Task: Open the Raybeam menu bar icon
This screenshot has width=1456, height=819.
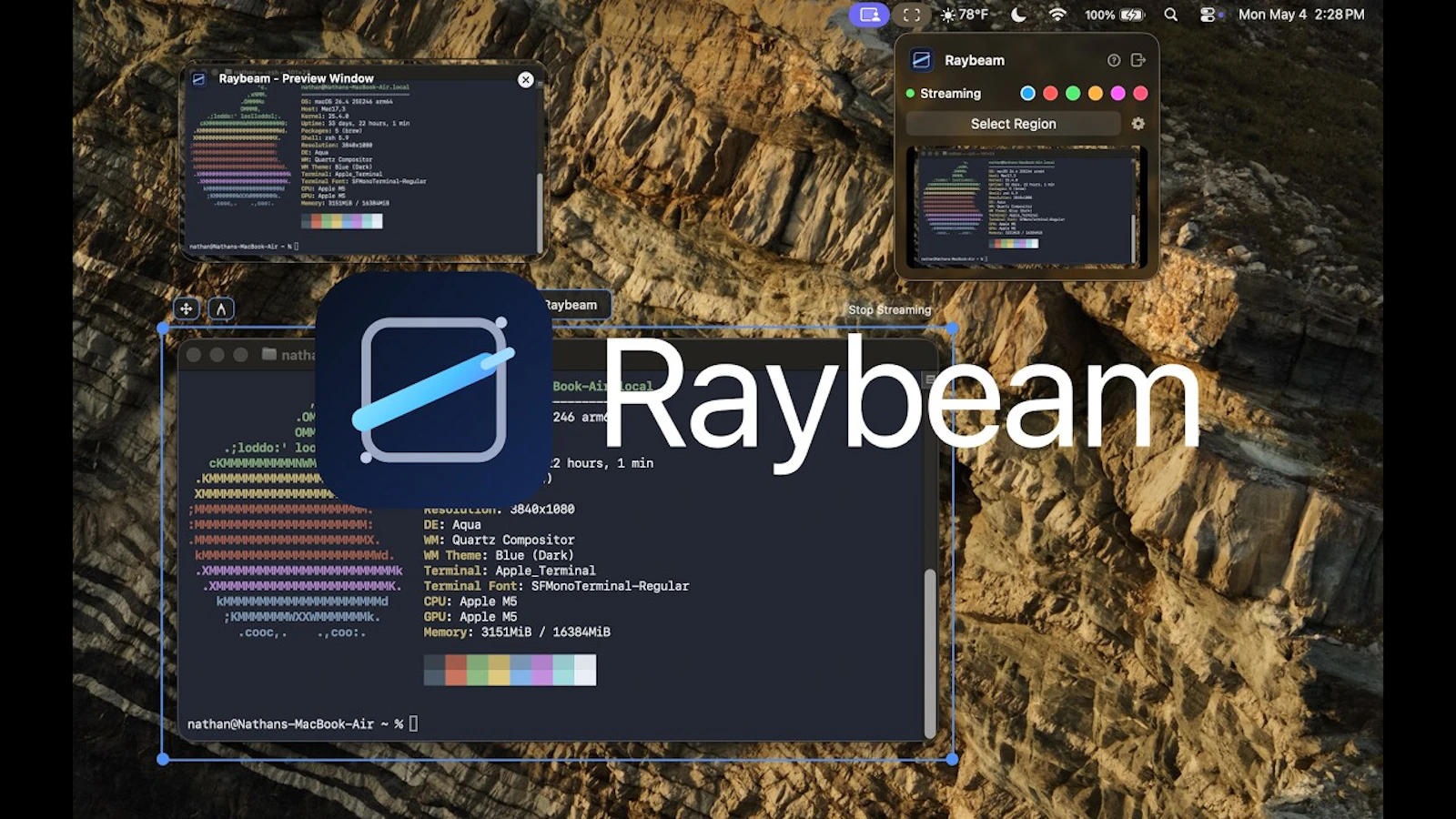Action: point(869,15)
